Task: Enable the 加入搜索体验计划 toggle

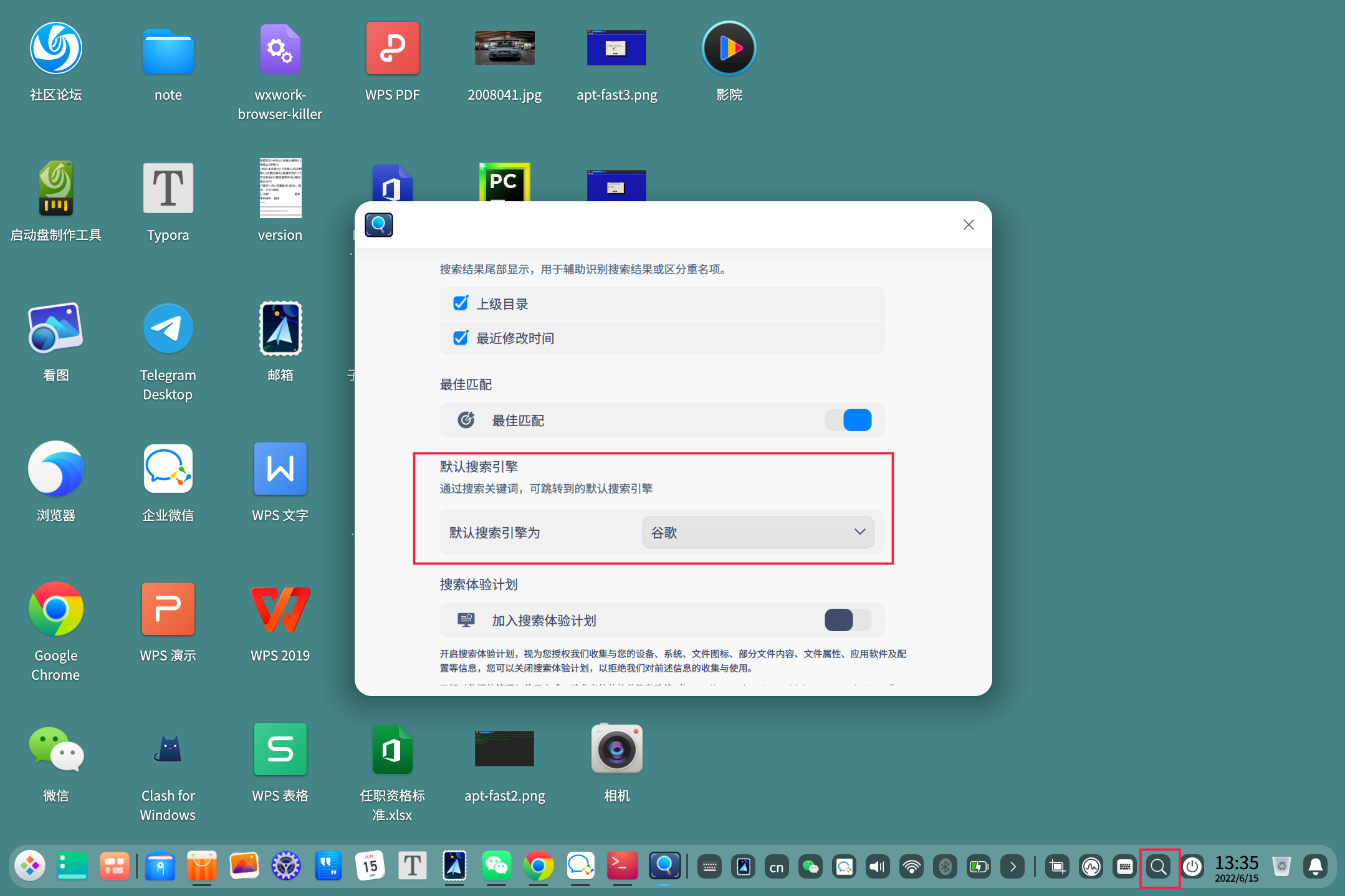Action: 848,620
